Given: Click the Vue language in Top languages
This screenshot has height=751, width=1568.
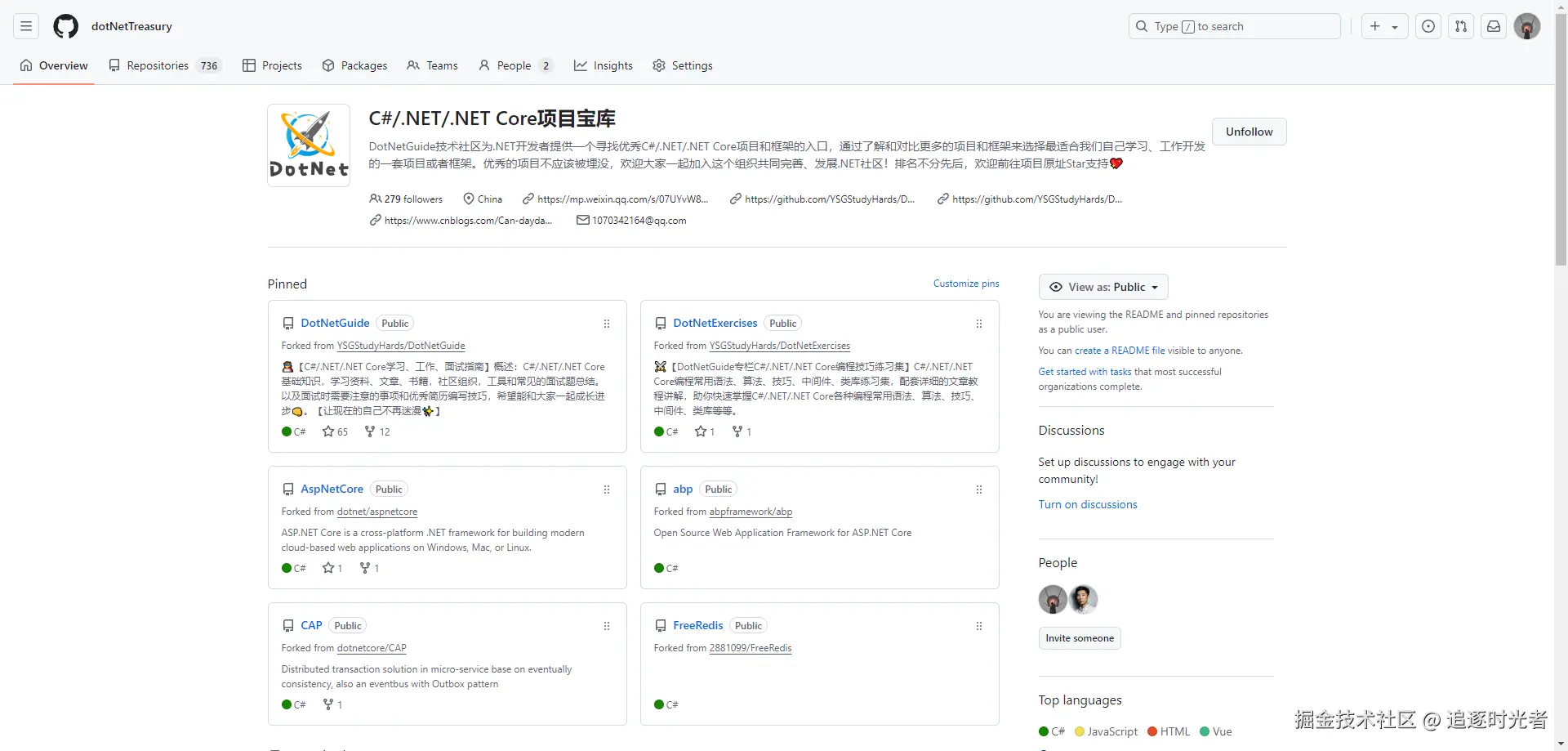Looking at the screenshot, I should pos(1216,731).
